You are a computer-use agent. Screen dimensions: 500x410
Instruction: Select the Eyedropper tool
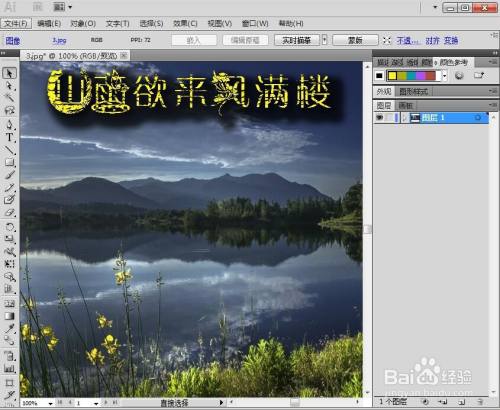pyautogui.click(x=9, y=329)
